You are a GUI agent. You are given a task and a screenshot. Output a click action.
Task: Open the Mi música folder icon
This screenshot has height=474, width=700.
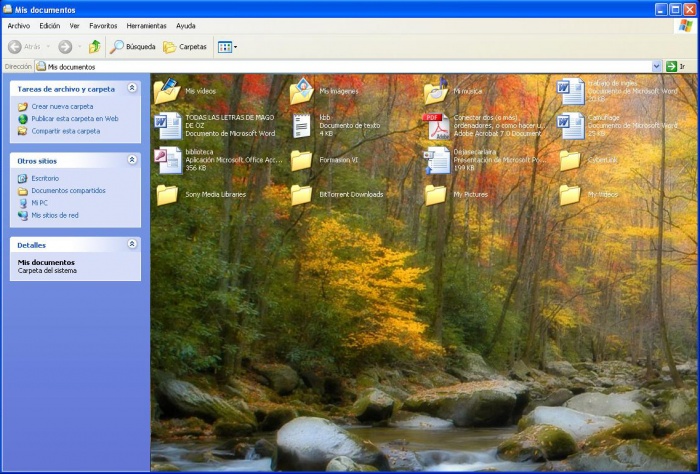tap(436, 91)
